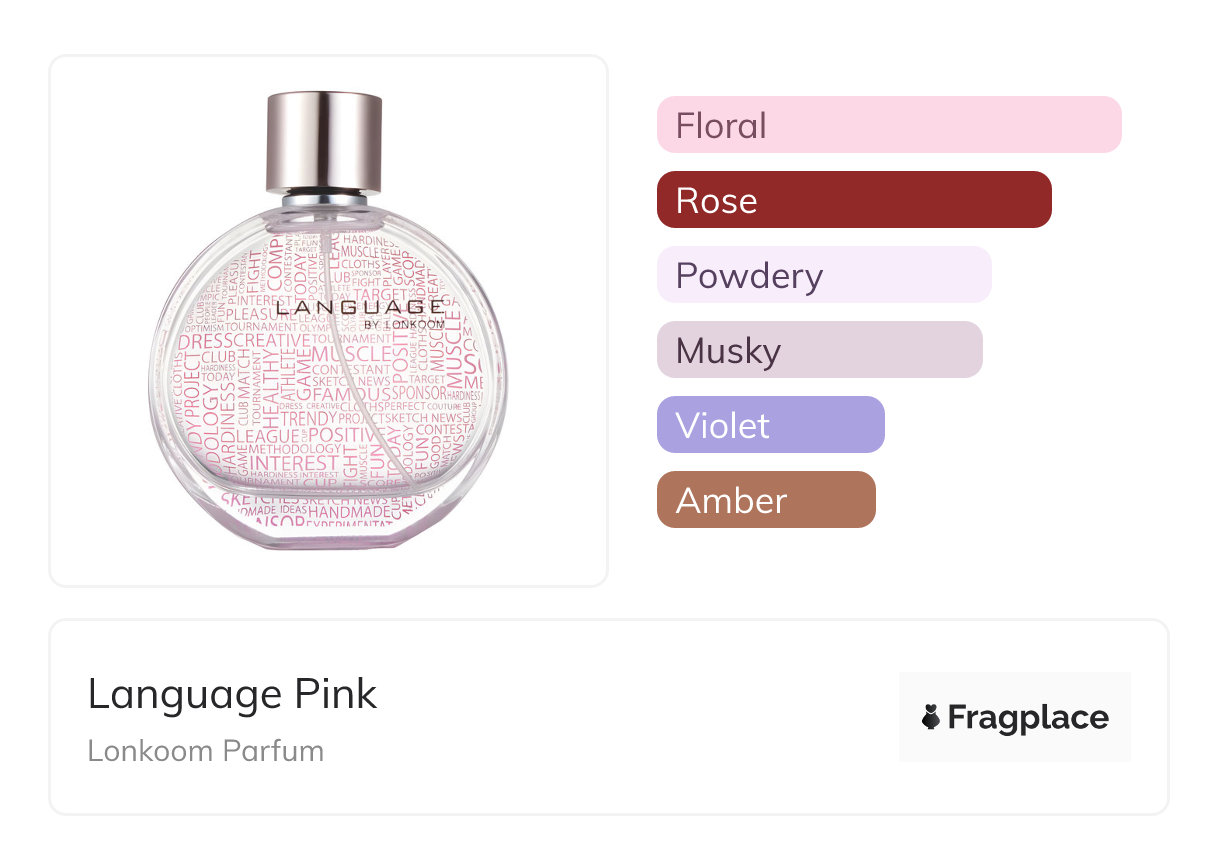Select the Floral accord bar

coord(888,125)
